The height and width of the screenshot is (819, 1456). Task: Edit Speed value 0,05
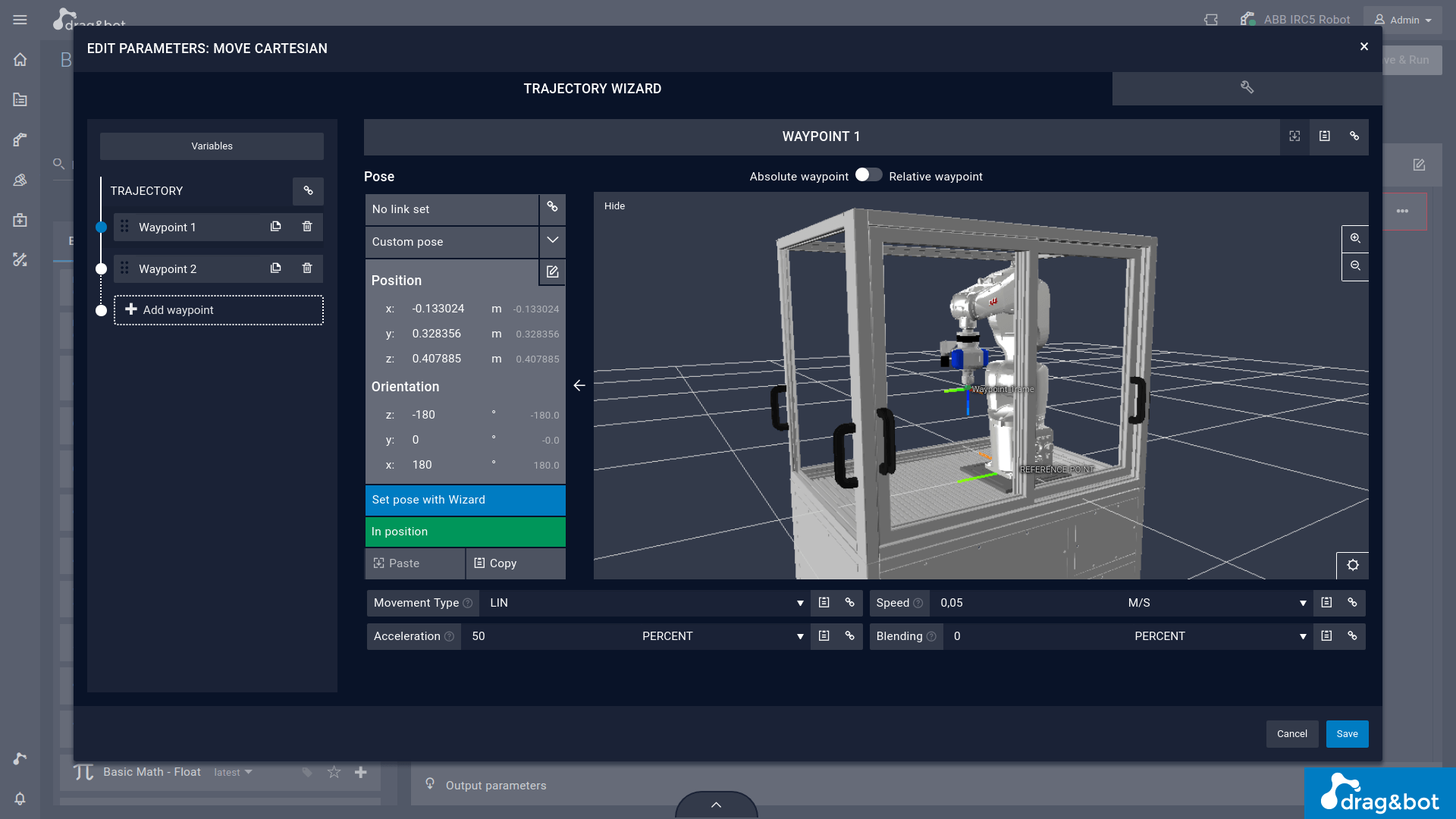tap(1025, 603)
